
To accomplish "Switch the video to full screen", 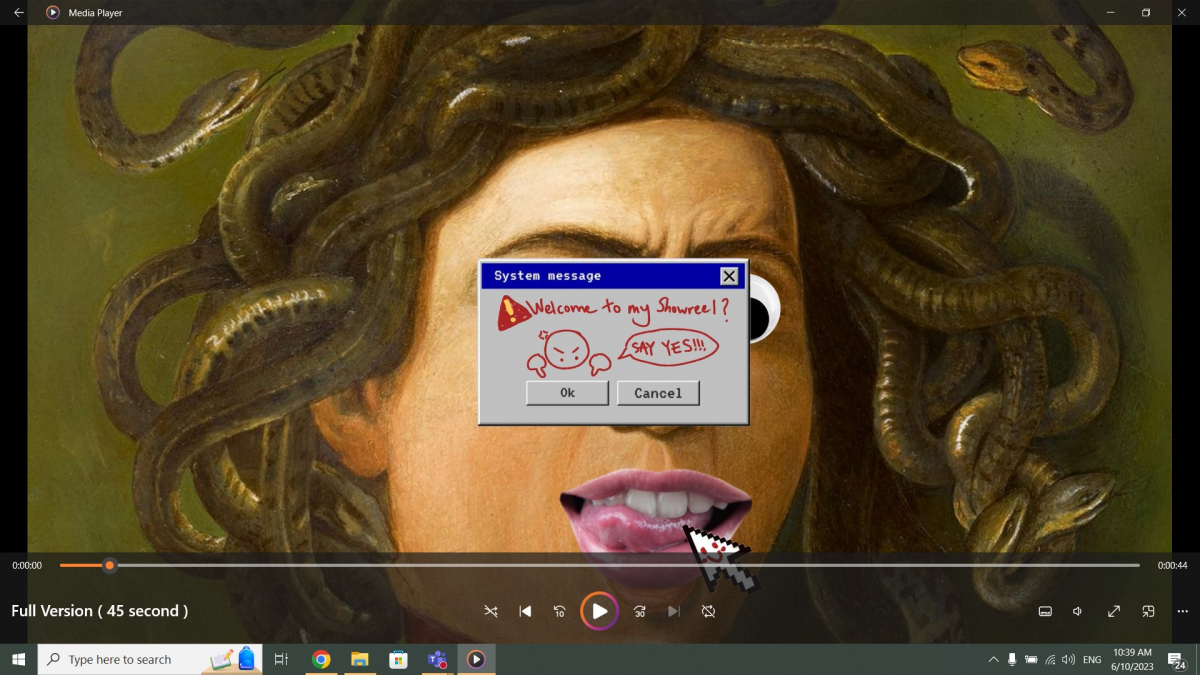I will click(1114, 611).
